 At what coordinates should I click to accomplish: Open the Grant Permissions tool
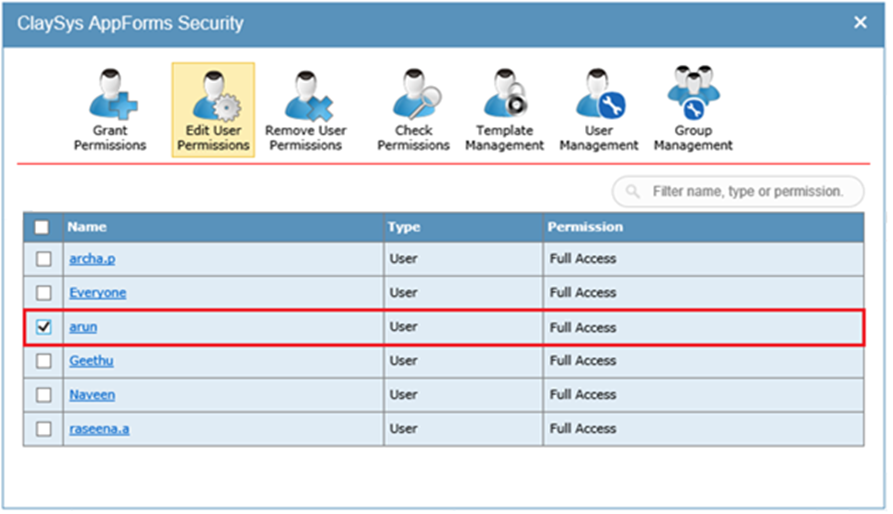click(x=110, y=109)
